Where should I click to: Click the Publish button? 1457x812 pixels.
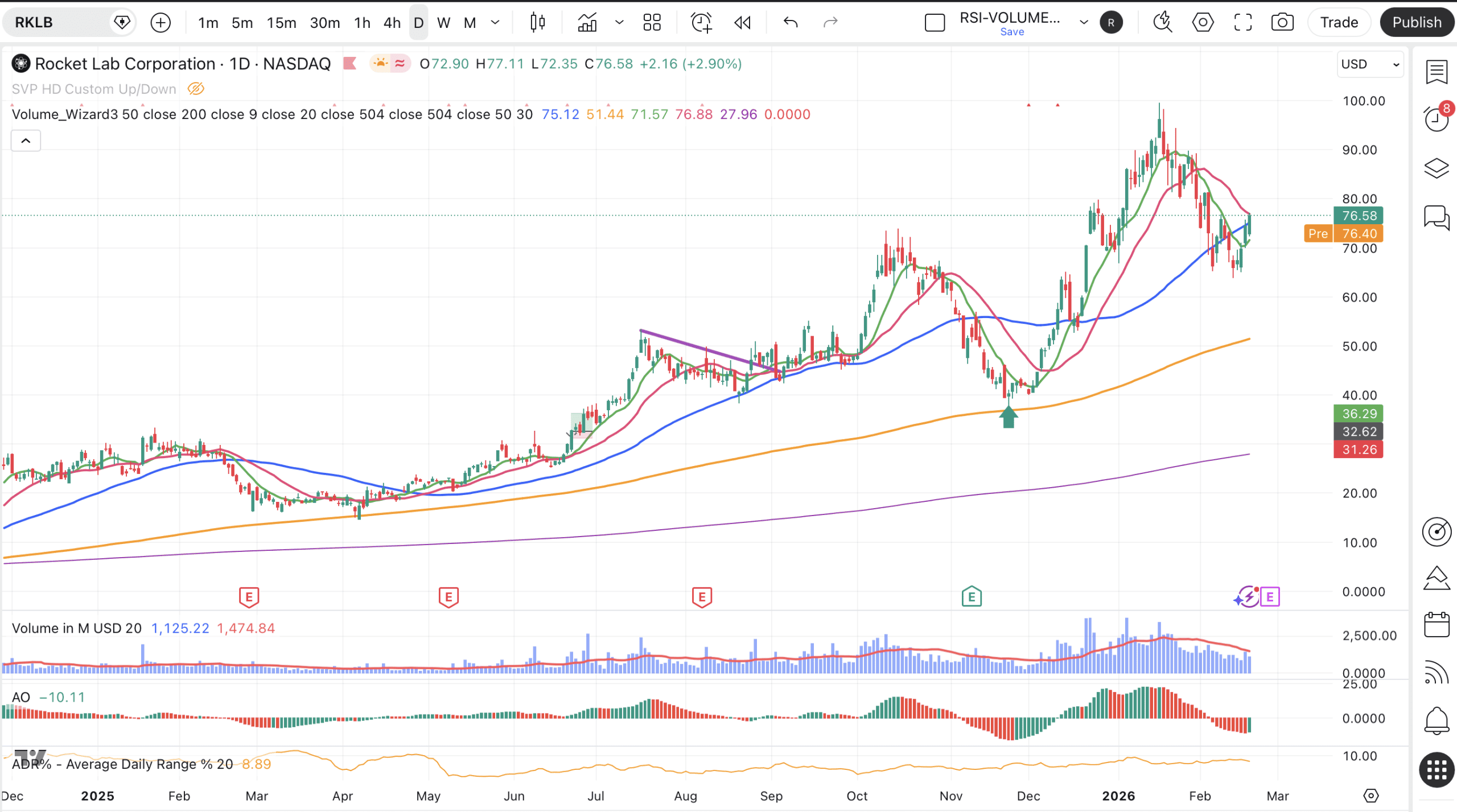tap(1416, 22)
